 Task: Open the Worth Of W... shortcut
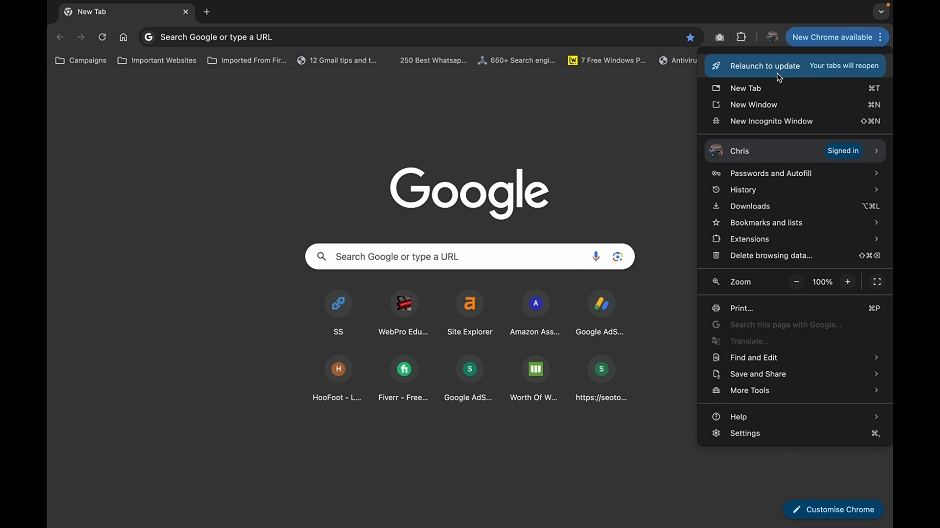coord(535,379)
